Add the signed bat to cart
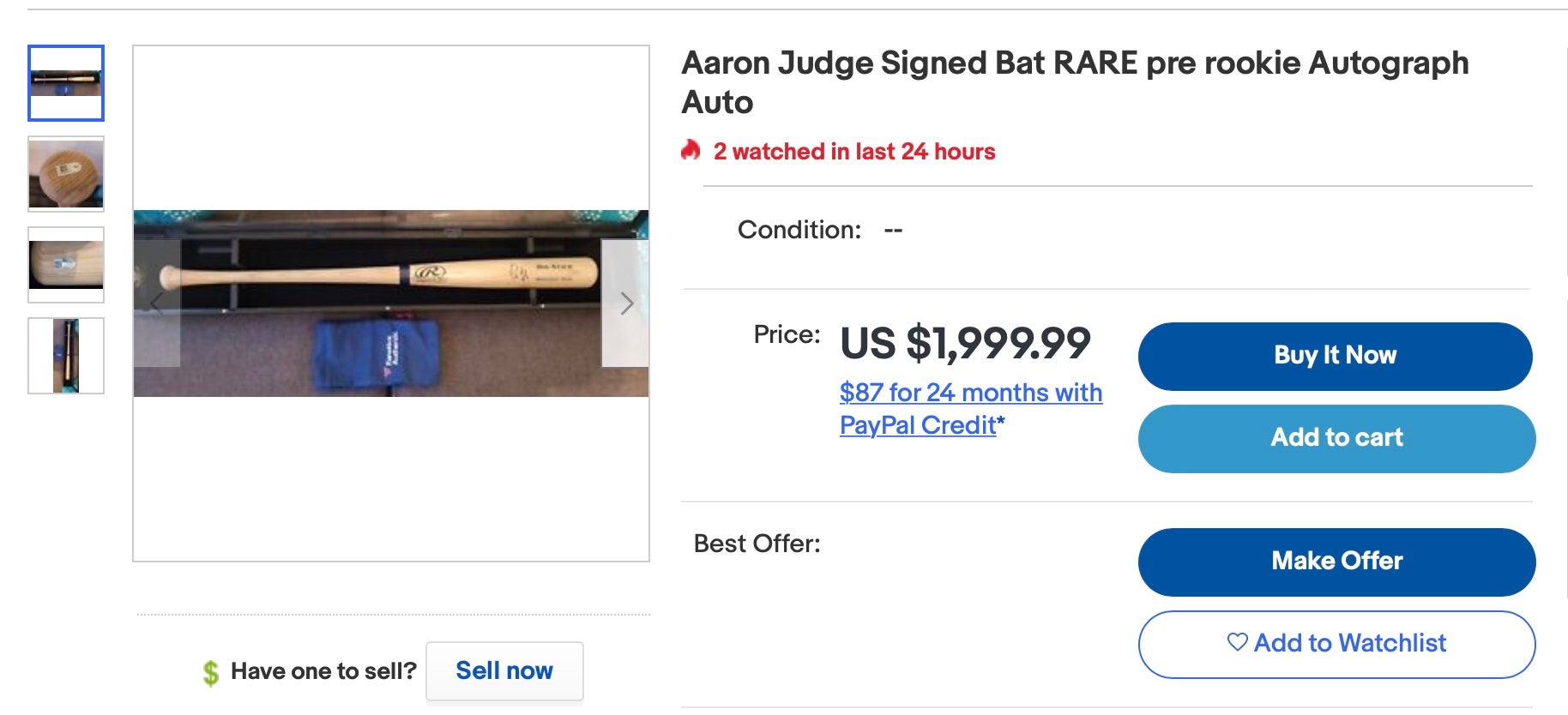 1336,438
